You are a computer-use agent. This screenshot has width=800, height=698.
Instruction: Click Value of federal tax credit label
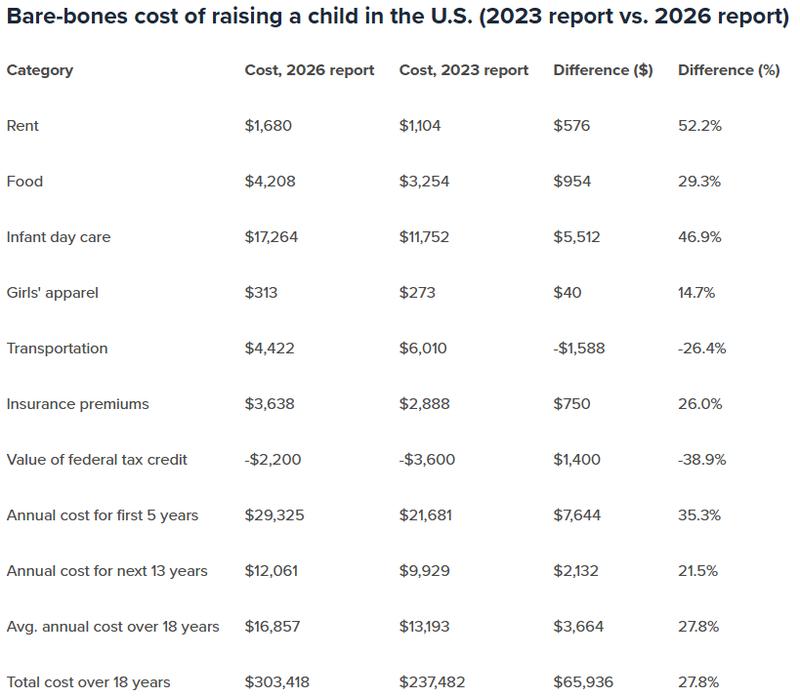click(97, 460)
